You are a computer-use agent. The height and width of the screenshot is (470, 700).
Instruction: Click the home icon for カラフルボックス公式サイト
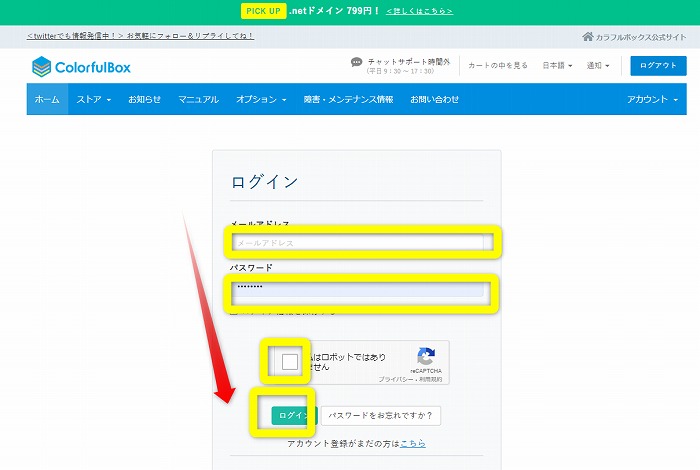(x=587, y=37)
